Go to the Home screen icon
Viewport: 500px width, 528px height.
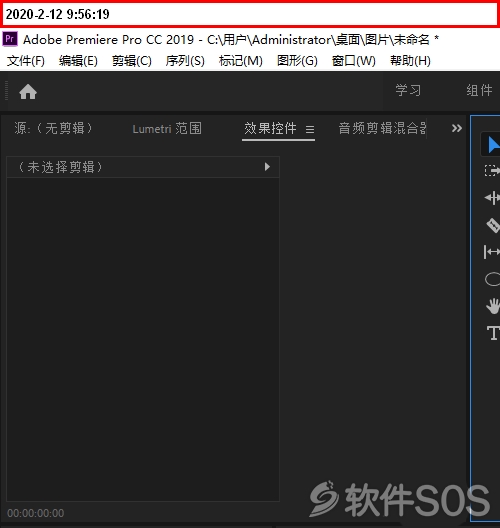click(28, 92)
